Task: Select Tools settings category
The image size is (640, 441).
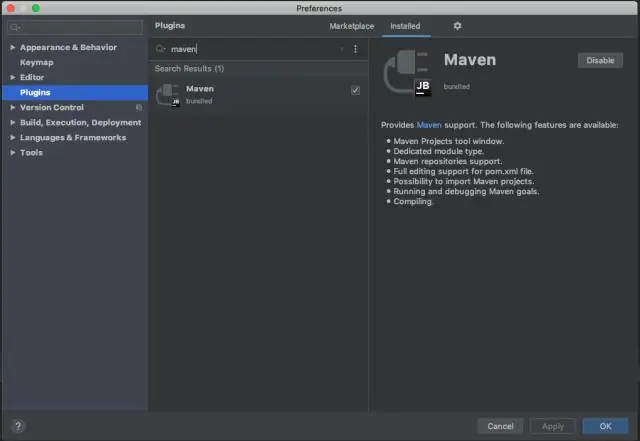Action: tap(31, 152)
